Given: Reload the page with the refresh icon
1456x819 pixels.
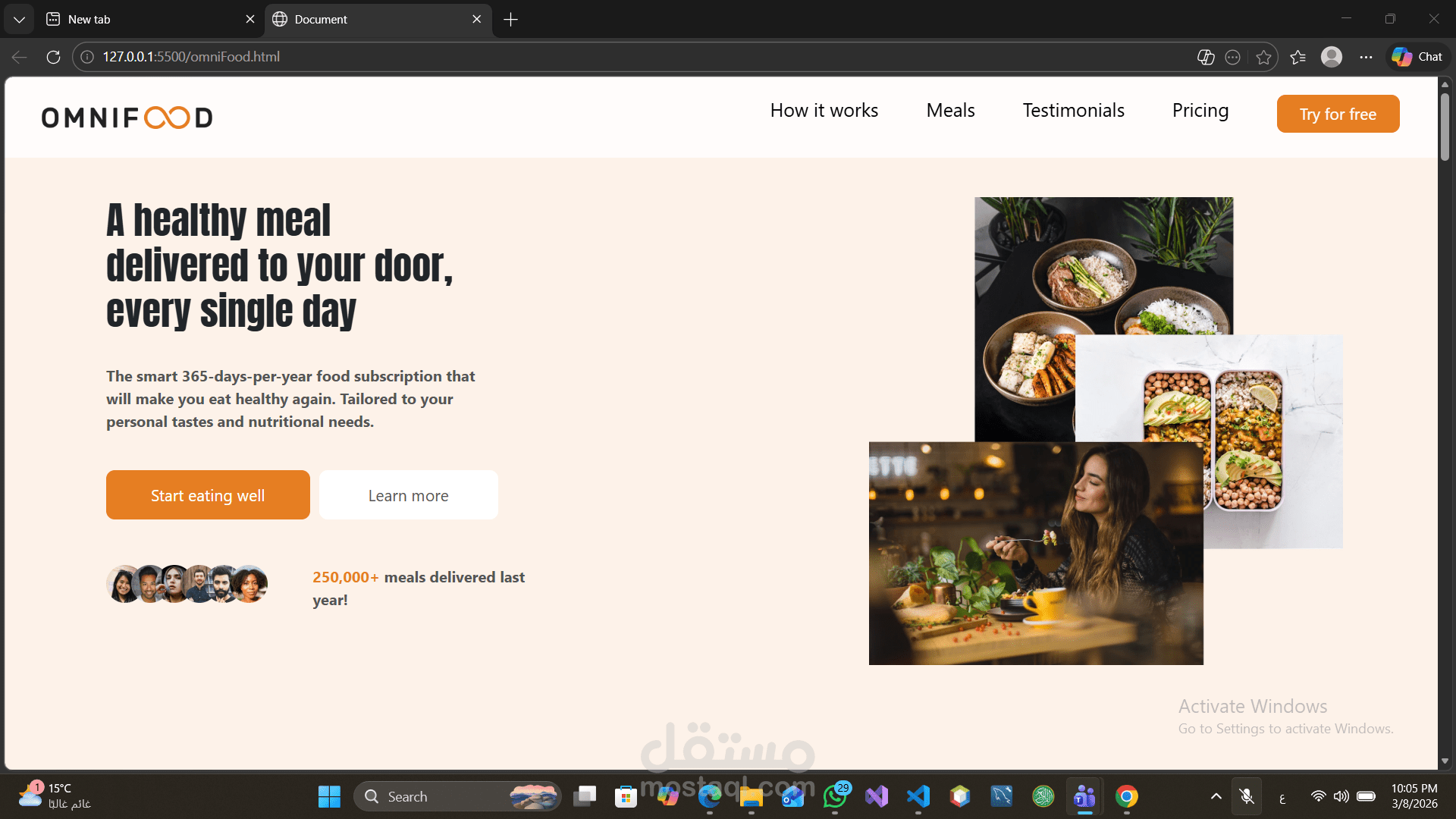Looking at the screenshot, I should click(52, 56).
